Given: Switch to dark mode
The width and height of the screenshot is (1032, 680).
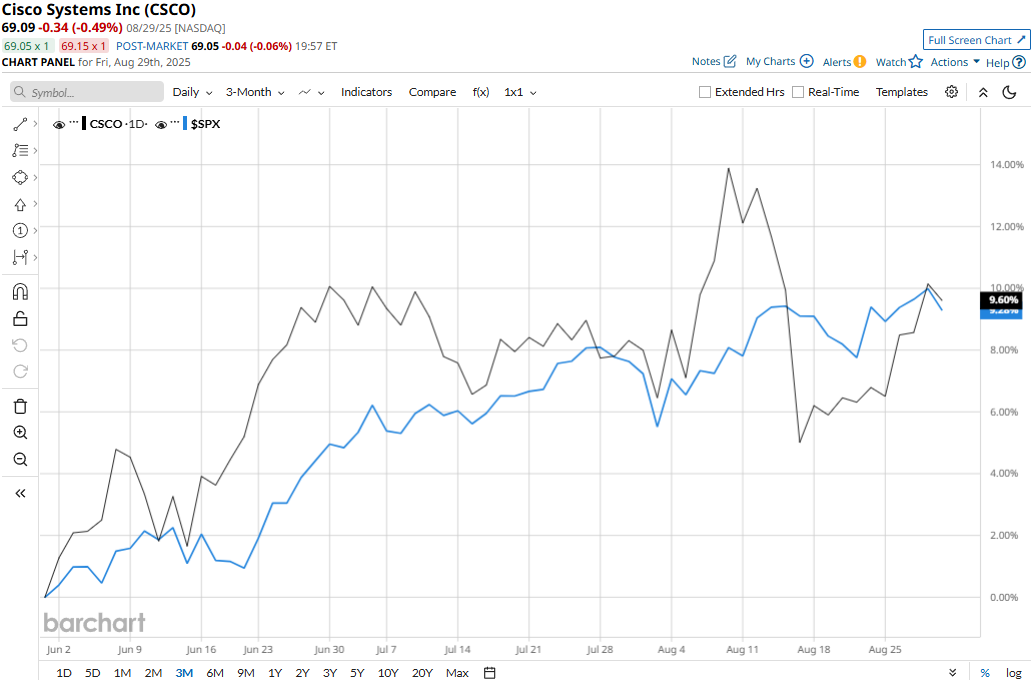Looking at the screenshot, I should [1009, 92].
